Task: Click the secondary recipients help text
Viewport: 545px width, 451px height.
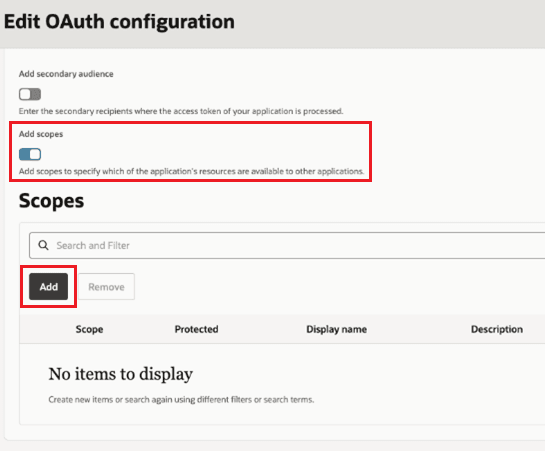Action: coord(181,111)
